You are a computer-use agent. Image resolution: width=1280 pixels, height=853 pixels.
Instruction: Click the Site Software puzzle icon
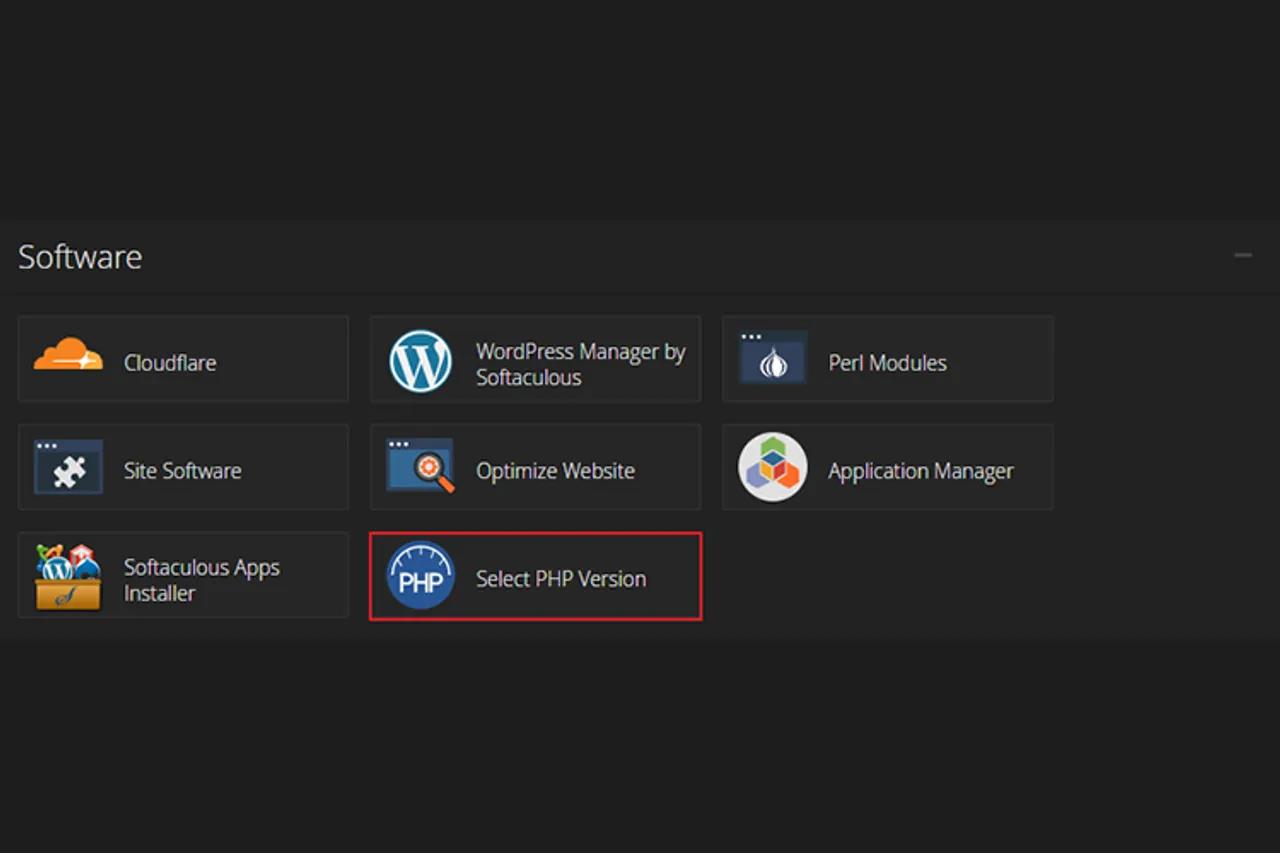(68, 466)
